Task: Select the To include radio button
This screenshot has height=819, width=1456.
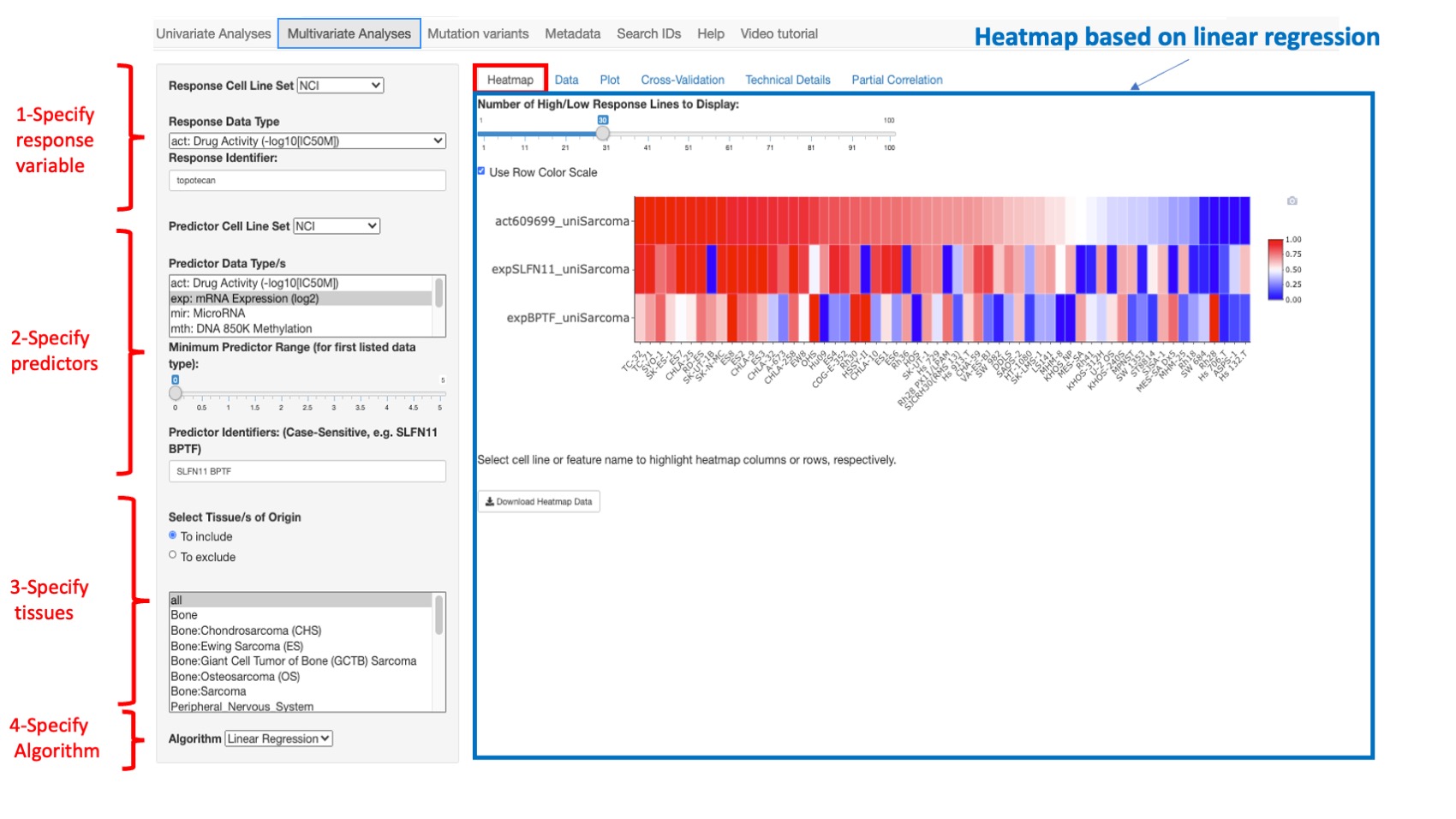Action: click(x=171, y=536)
